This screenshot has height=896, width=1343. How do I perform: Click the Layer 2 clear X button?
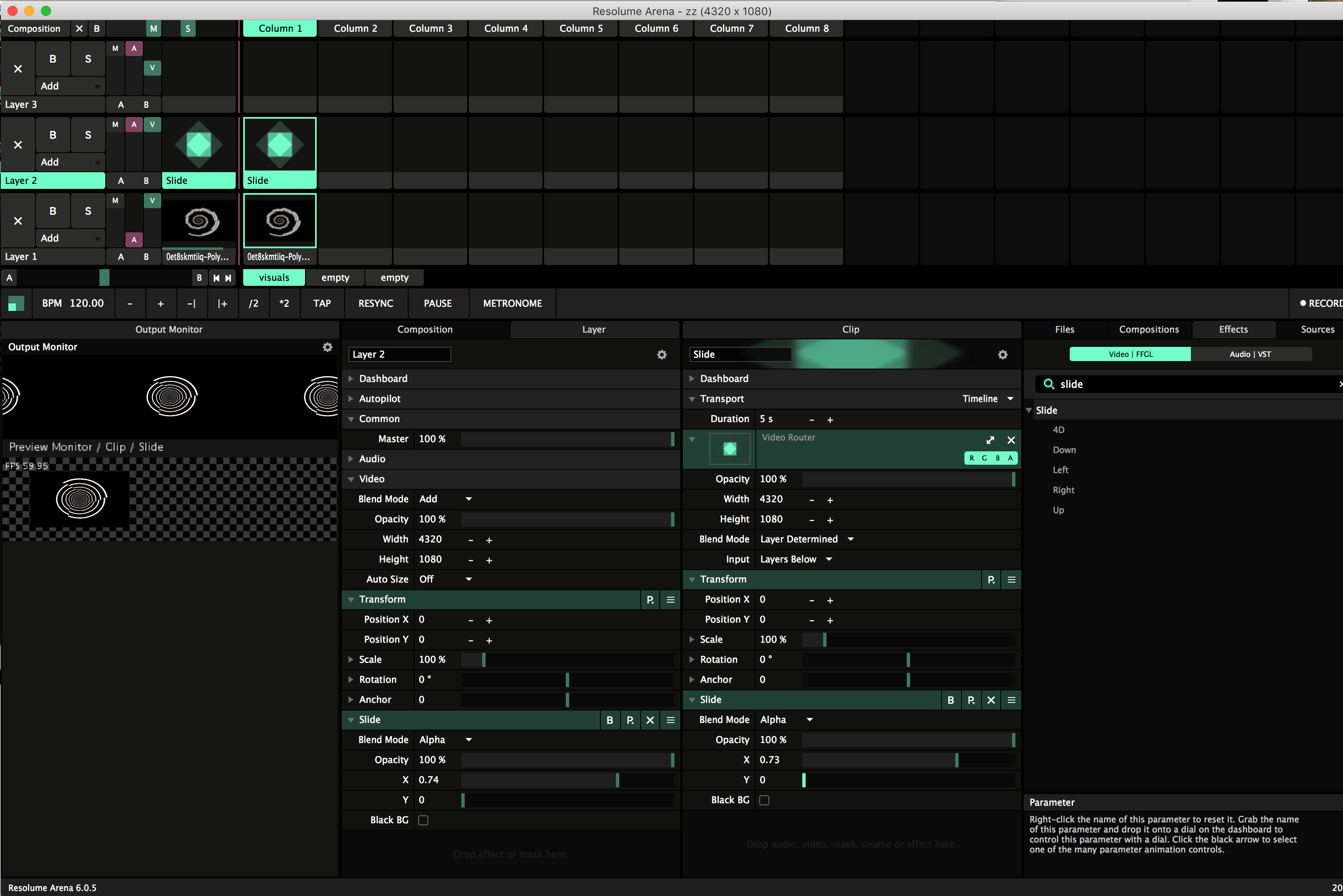tap(18, 145)
